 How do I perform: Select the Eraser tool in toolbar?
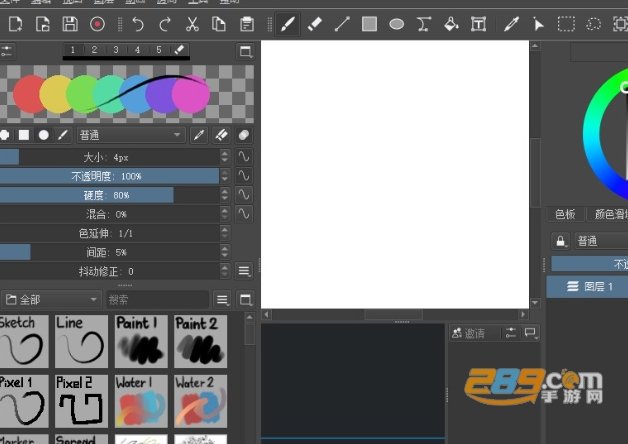coord(315,24)
